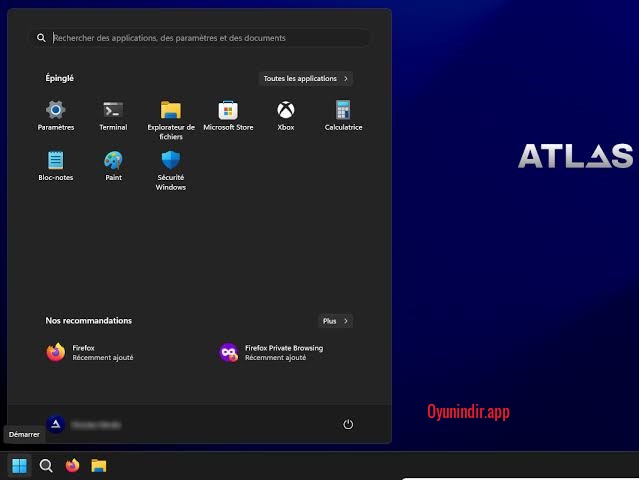Viewport: 639px width, 480px height.
Task: Focus the Rechercher des applications search field
Action: point(200,38)
